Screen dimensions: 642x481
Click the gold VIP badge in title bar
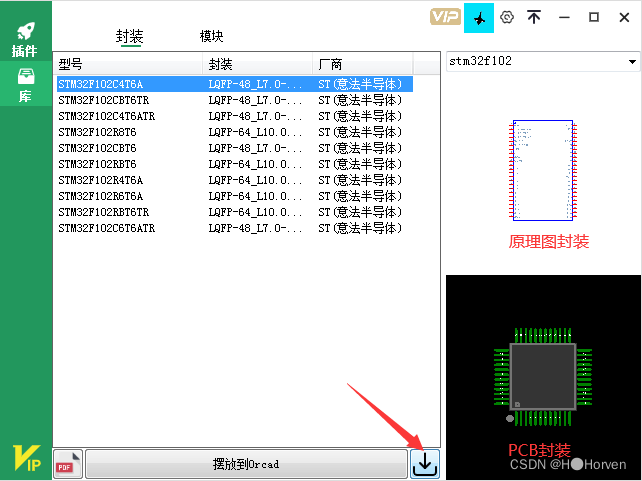(x=445, y=17)
